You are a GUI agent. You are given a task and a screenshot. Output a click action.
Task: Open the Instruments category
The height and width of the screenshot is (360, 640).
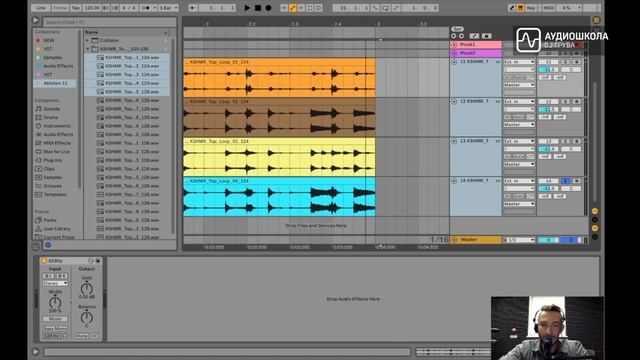point(57,126)
